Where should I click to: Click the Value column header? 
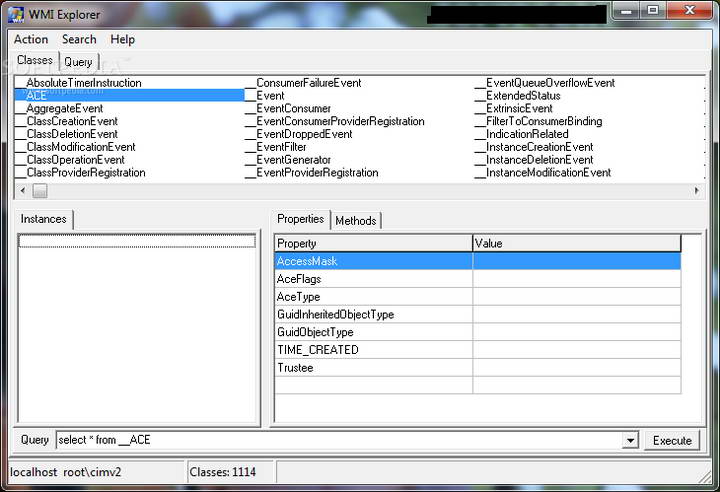point(577,243)
